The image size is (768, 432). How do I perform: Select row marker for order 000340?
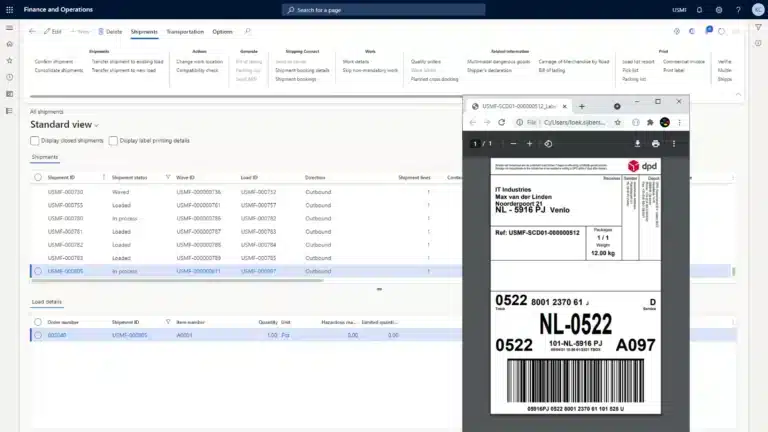click(x=38, y=335)
